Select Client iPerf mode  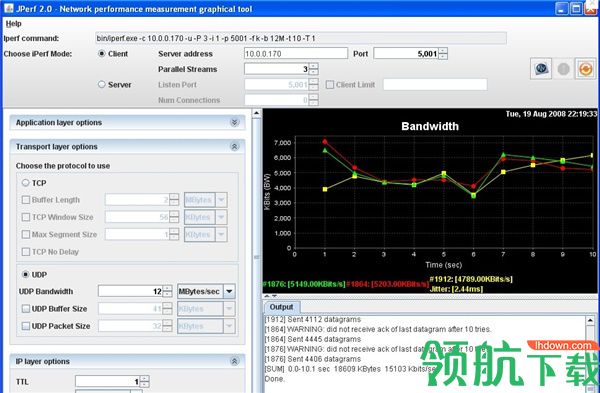pyautogui.click(x=101, y=54)
